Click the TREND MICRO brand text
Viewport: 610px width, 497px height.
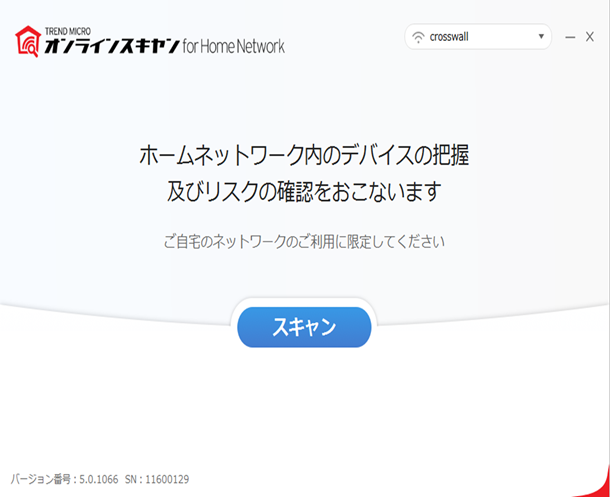pos(68,31)
